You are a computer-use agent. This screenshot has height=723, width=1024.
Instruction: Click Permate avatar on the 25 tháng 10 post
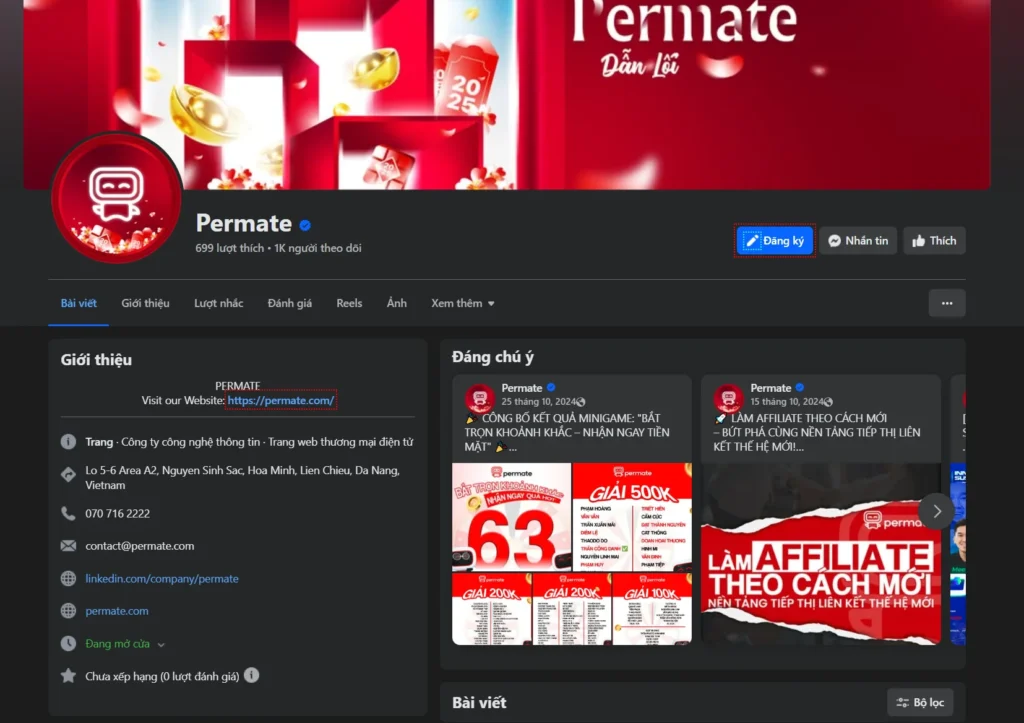pos(480,398)
